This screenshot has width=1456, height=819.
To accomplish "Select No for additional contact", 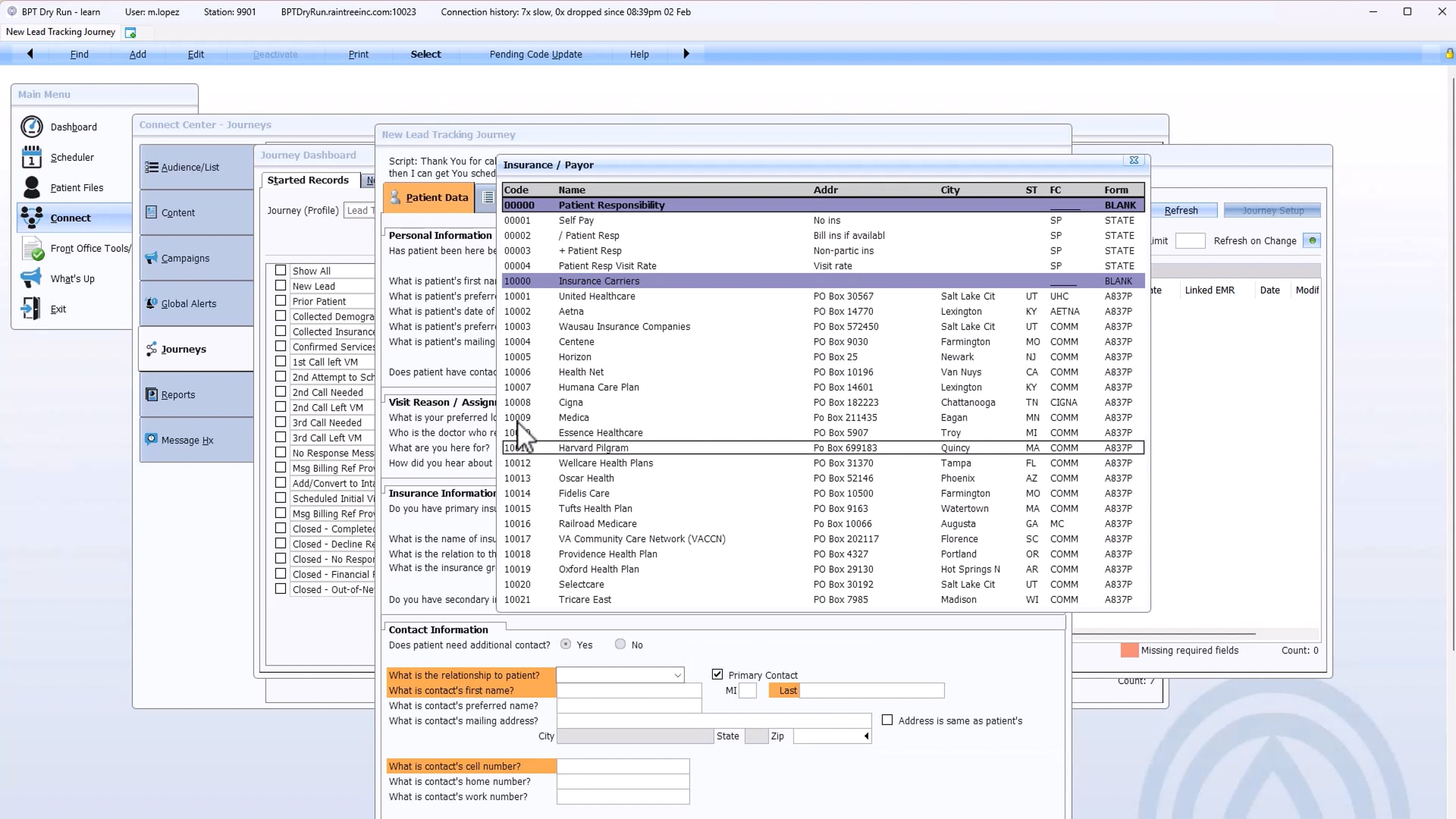I will coord(620,644).
